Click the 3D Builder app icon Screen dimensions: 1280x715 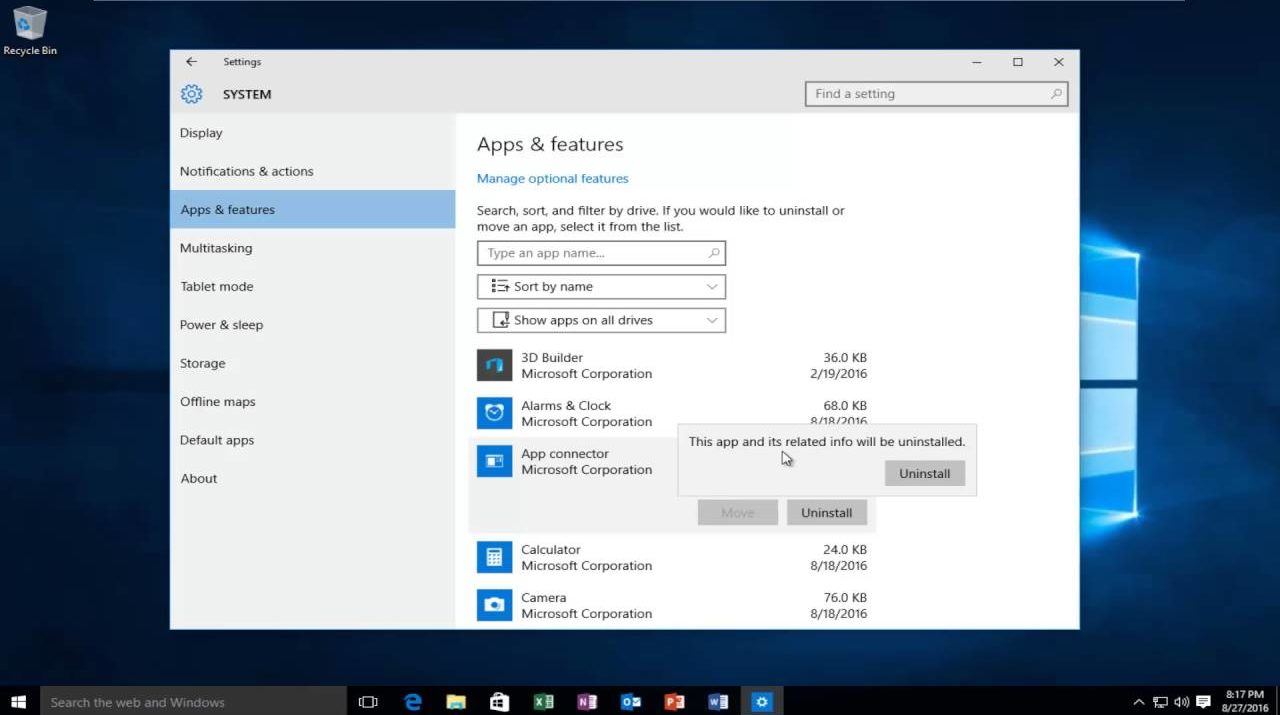[494, 366]
